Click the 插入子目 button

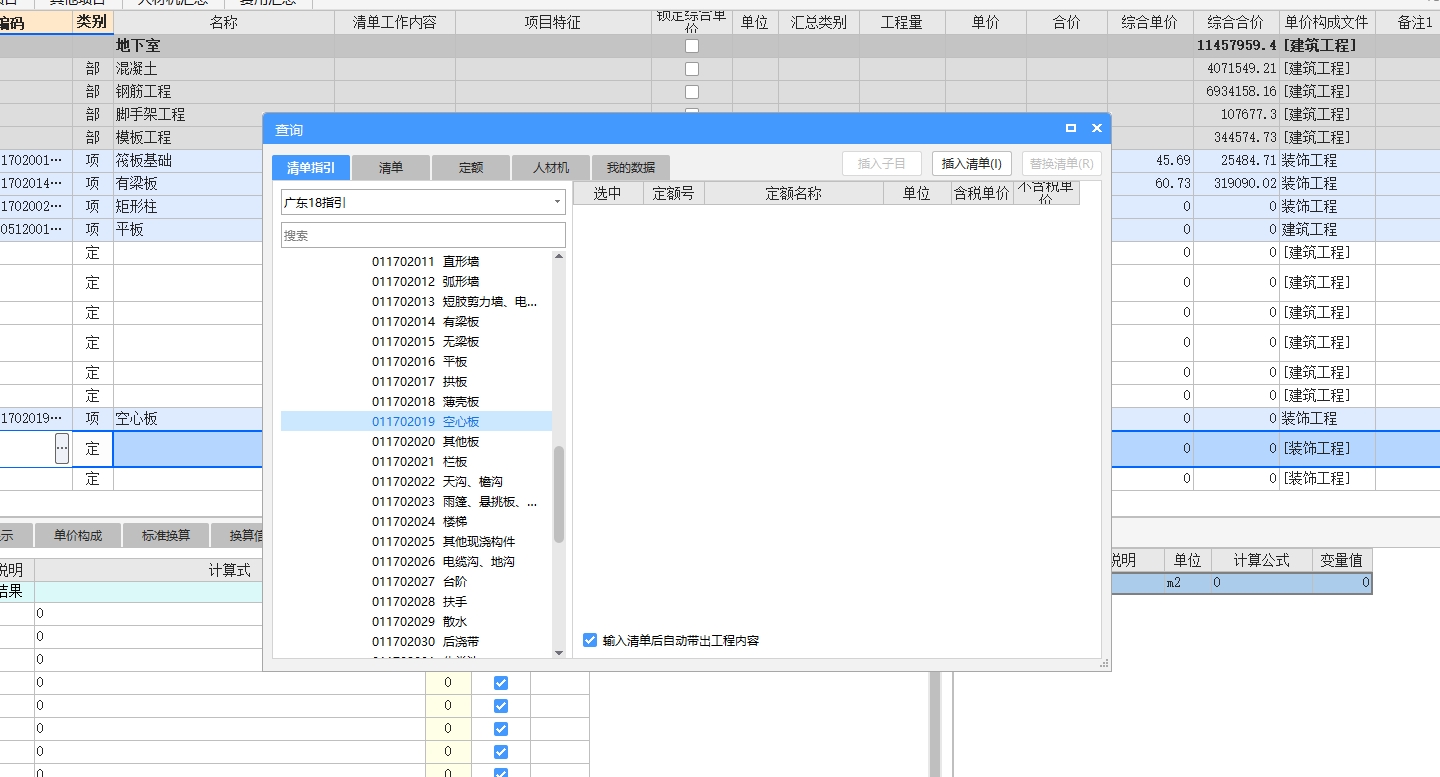[x=882, y=164]
